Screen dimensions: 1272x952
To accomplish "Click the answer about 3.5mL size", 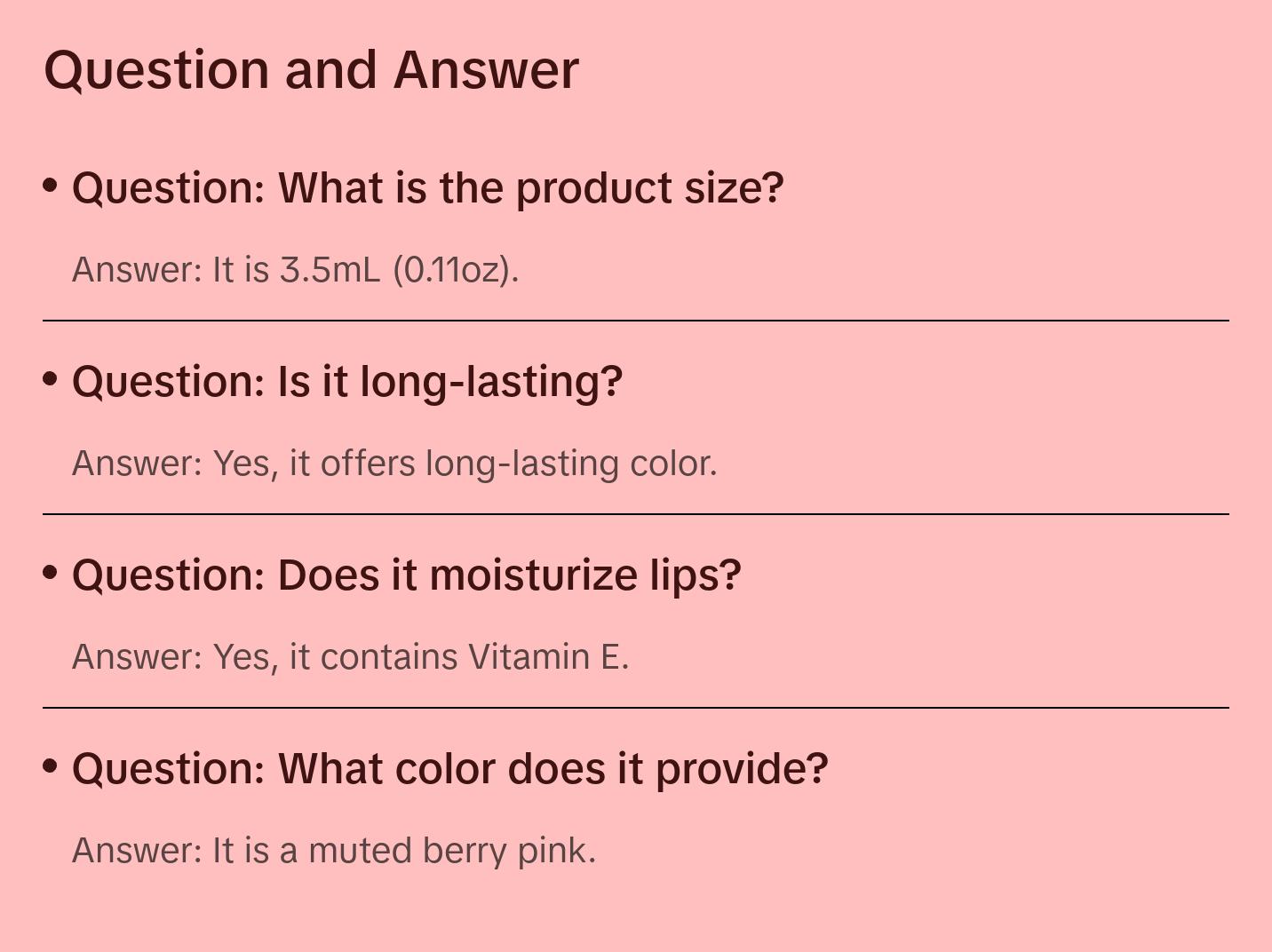I will click(295, 269).
